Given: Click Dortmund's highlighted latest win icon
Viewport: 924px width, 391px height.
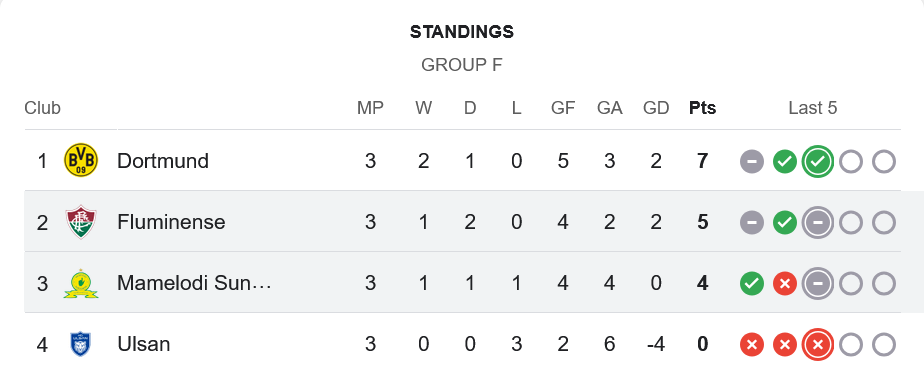Looking at the screenshot, I should tap(817, 161).
